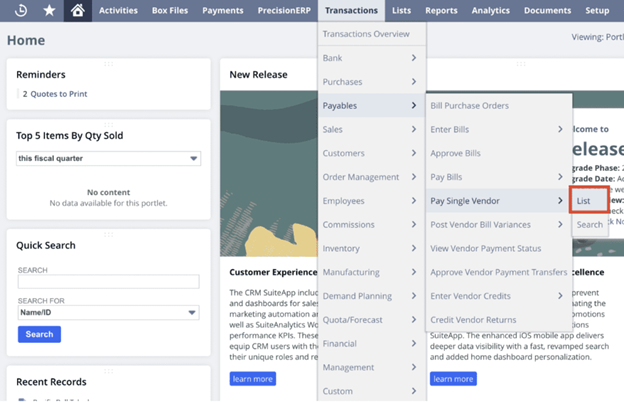624x402 pixels.
Task: Type in the Quick Search field
Action: [109, 282]
